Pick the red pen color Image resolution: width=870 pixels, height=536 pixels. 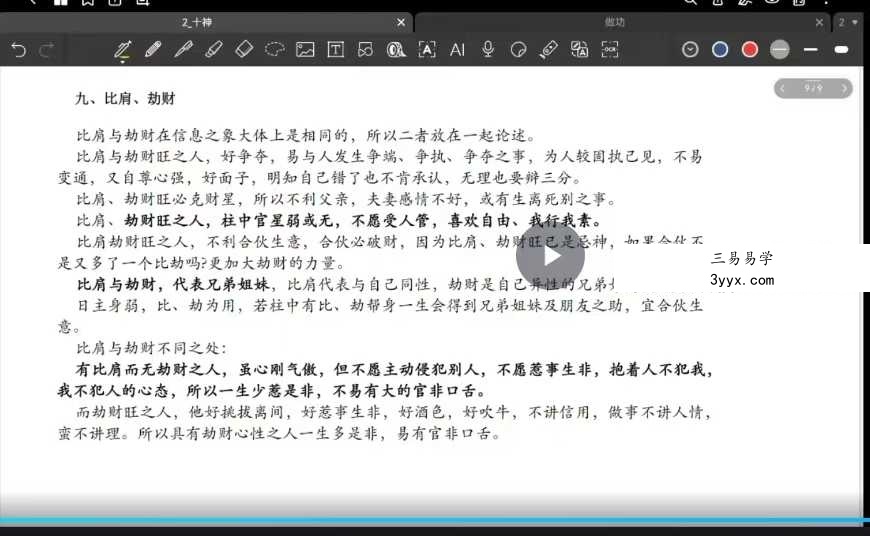(x=750, y=50)
